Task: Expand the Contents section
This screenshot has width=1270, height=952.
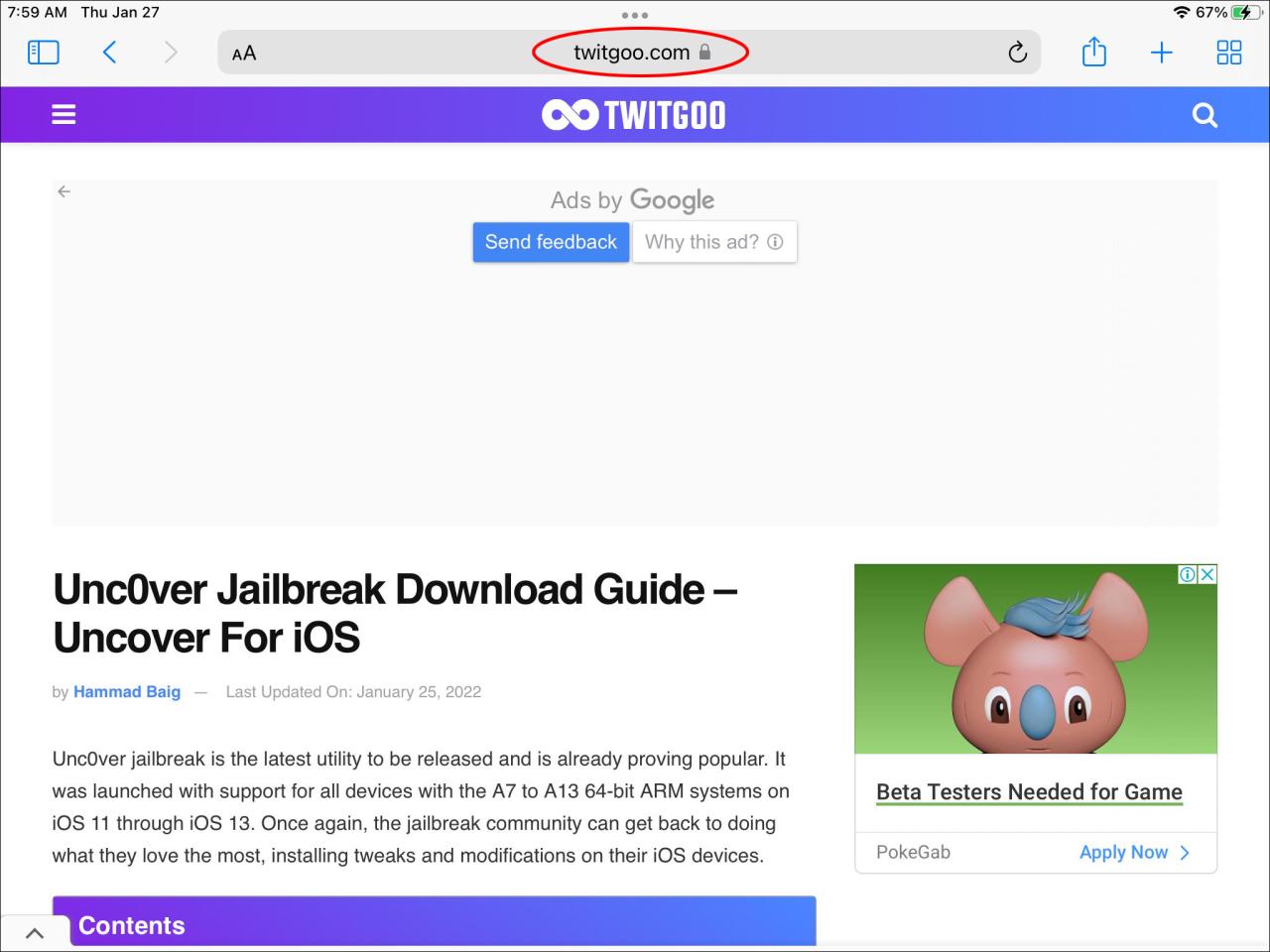Action: click(x=435, y=922)
